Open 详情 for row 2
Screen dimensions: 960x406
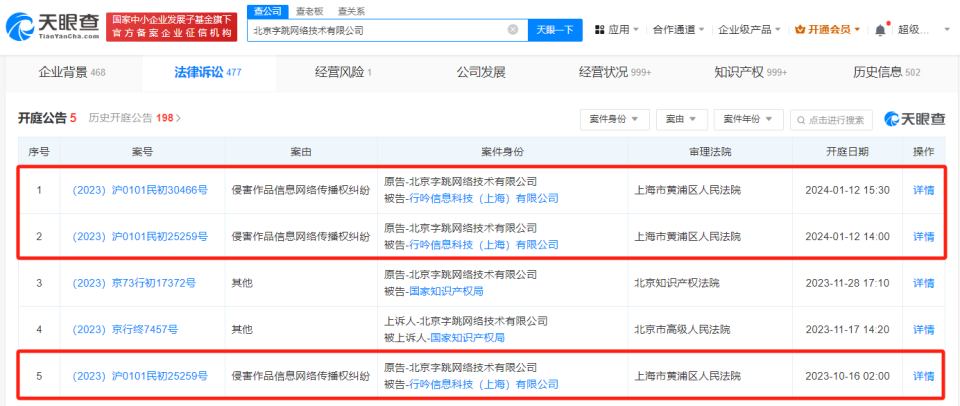(x=924, y=236)
